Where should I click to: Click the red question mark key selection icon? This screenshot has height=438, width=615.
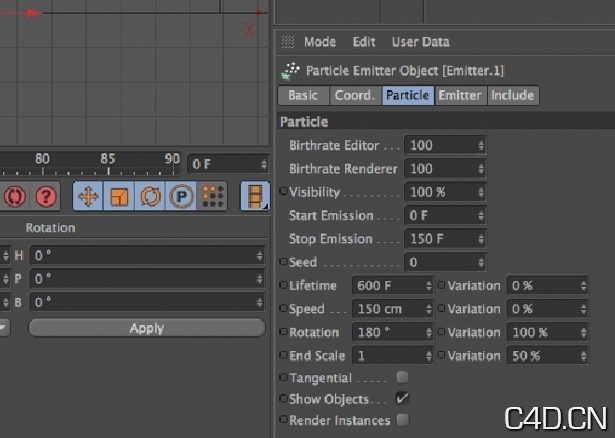45,196
